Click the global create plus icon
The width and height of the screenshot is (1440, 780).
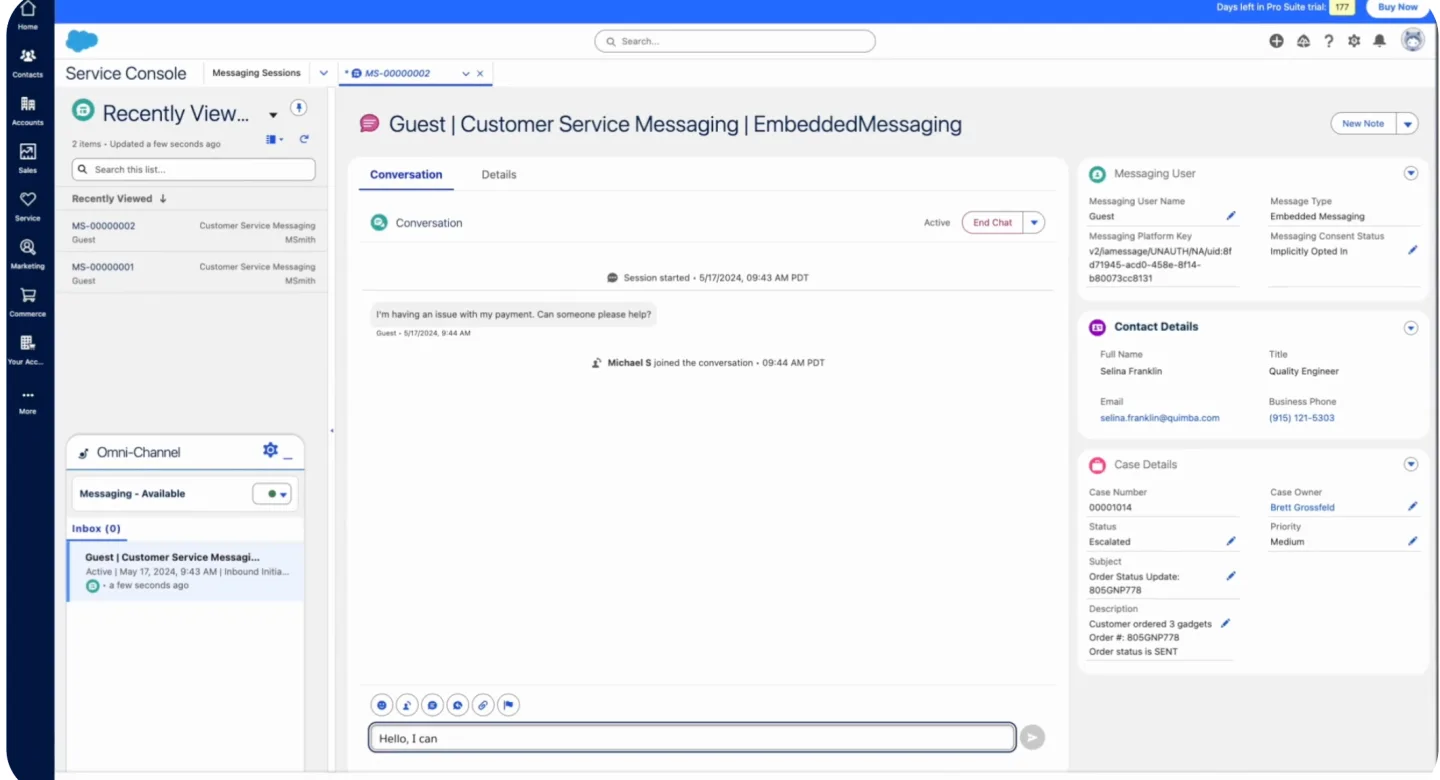pyautogui.click(x=1276, y=41)
